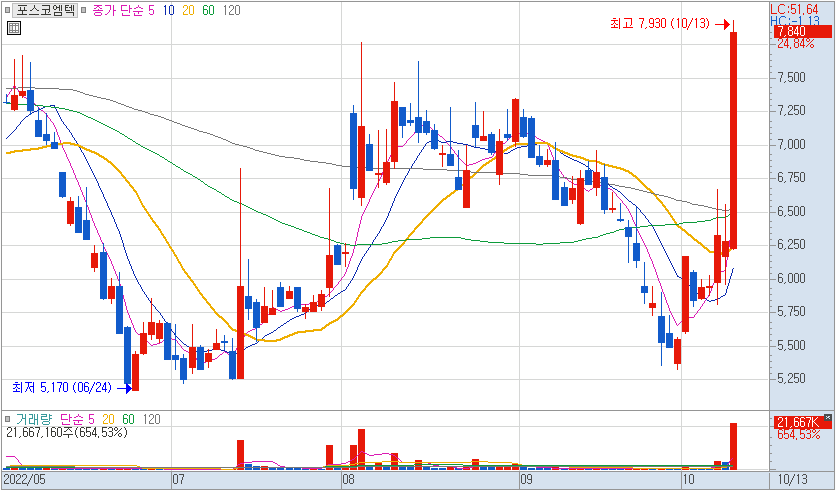Click the small square marker before 거래량
836x490 pixels.
pyautogui.click(x=7, y=419)
